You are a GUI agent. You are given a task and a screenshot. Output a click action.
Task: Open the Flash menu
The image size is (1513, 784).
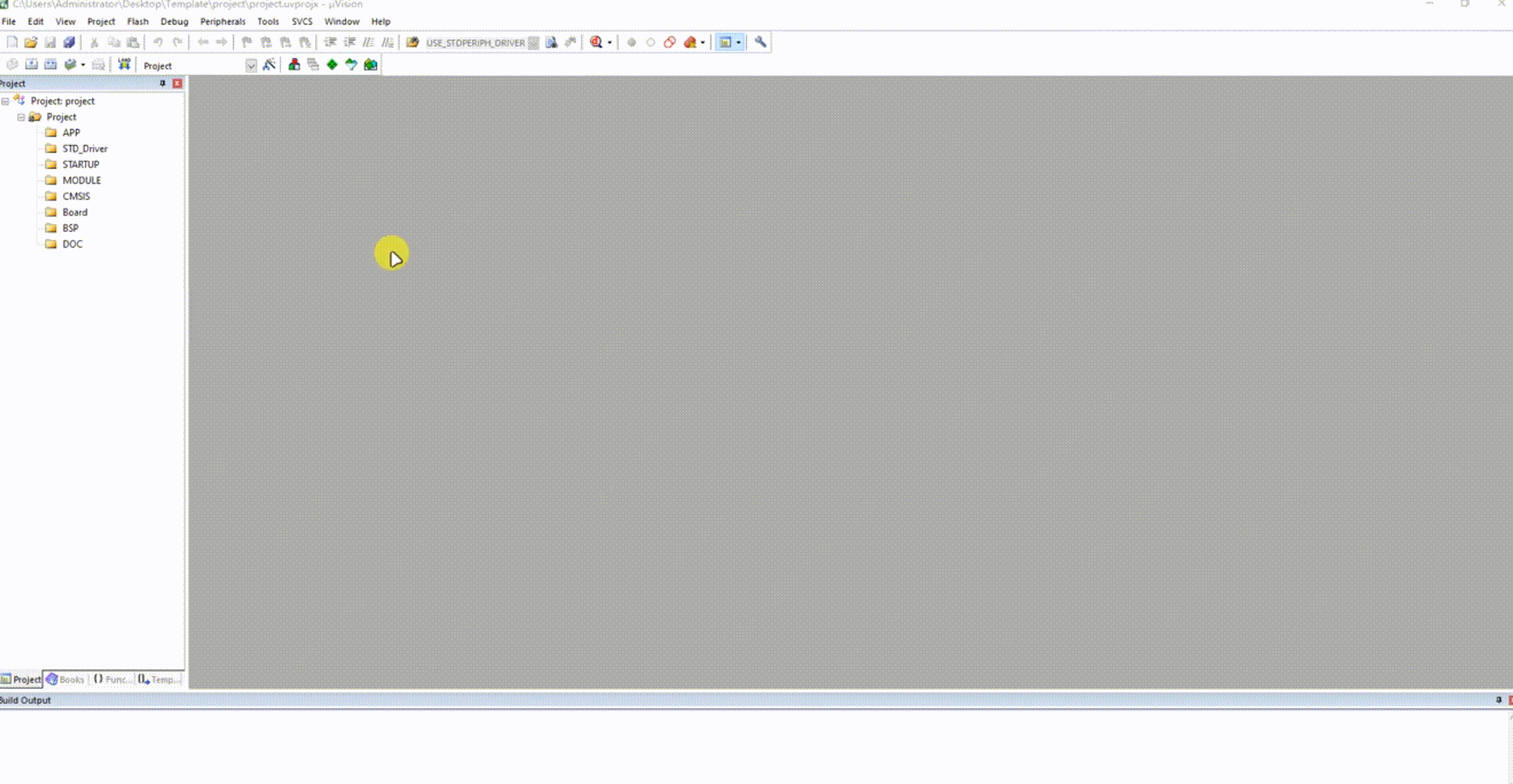(x=138, y=21)
